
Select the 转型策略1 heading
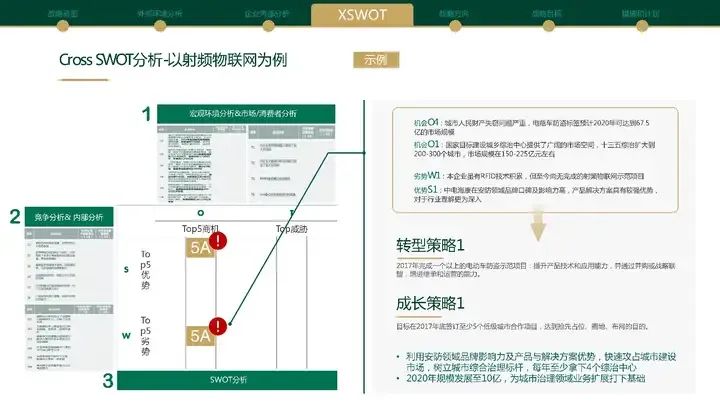click(430, 245)
